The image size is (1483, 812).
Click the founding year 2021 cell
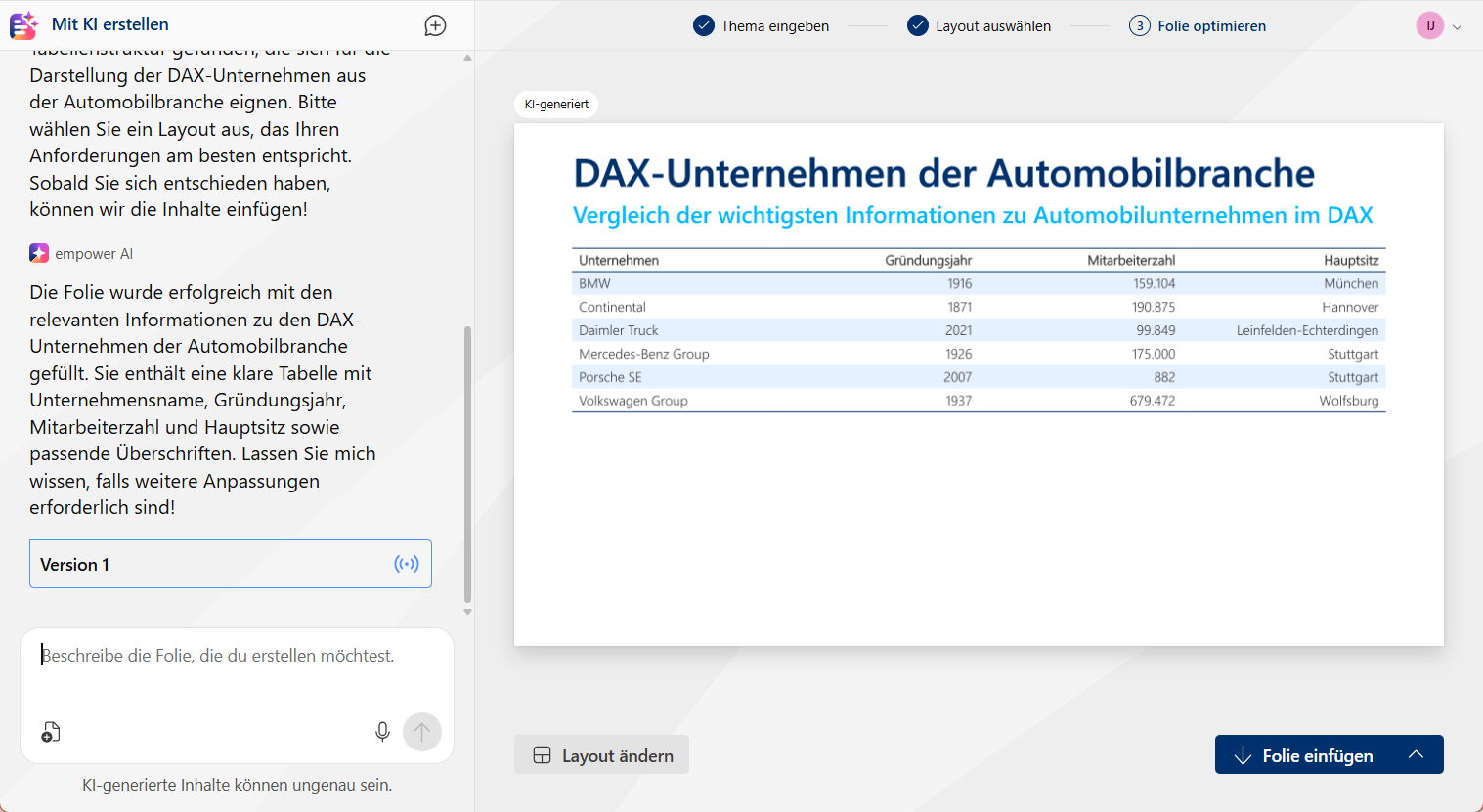click(958, 330)
